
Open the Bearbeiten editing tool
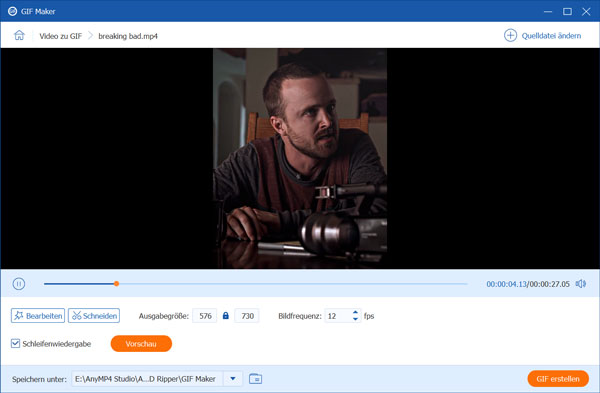point(38,316)
